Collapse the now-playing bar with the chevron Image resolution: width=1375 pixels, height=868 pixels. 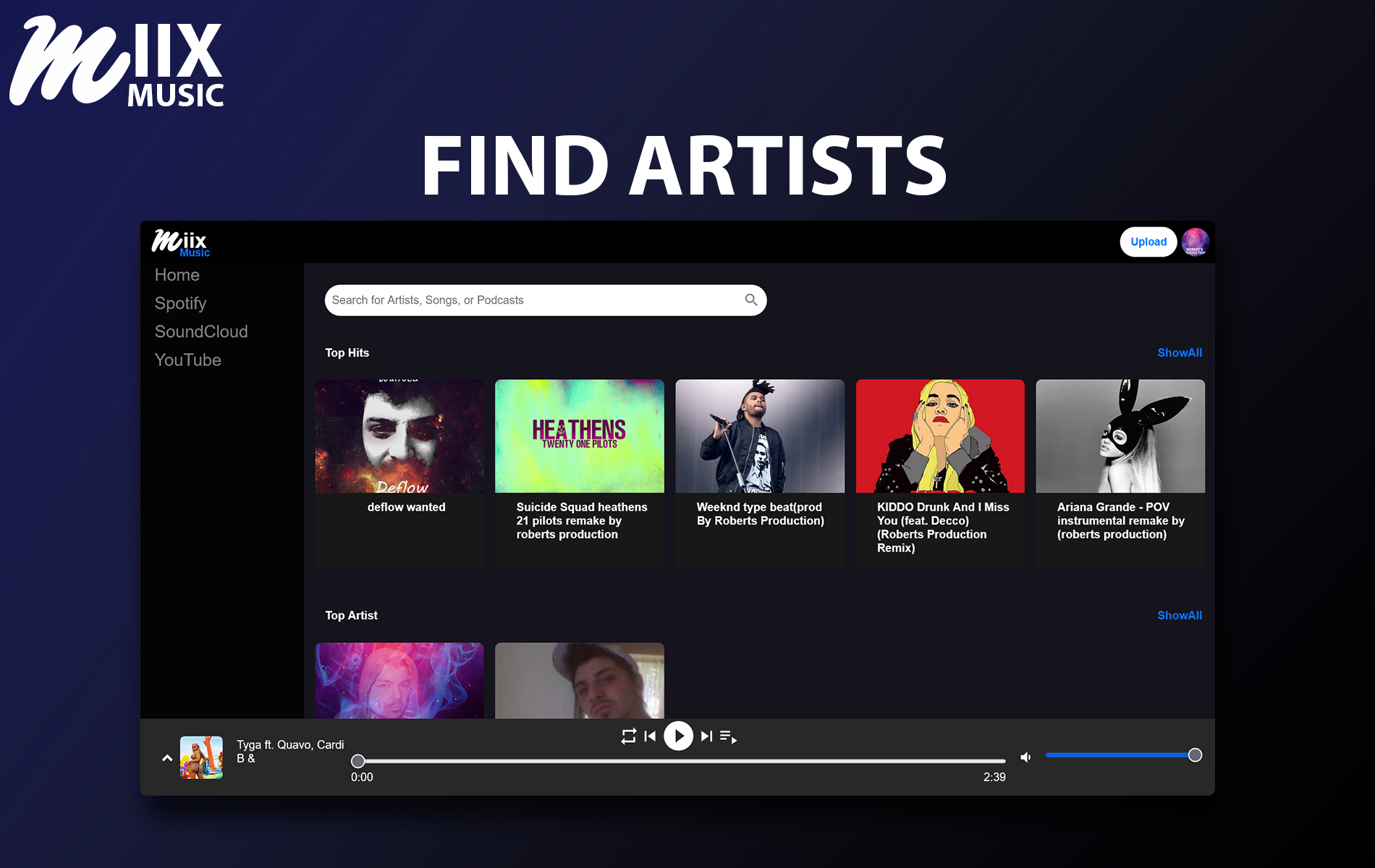tap(168, 758)
